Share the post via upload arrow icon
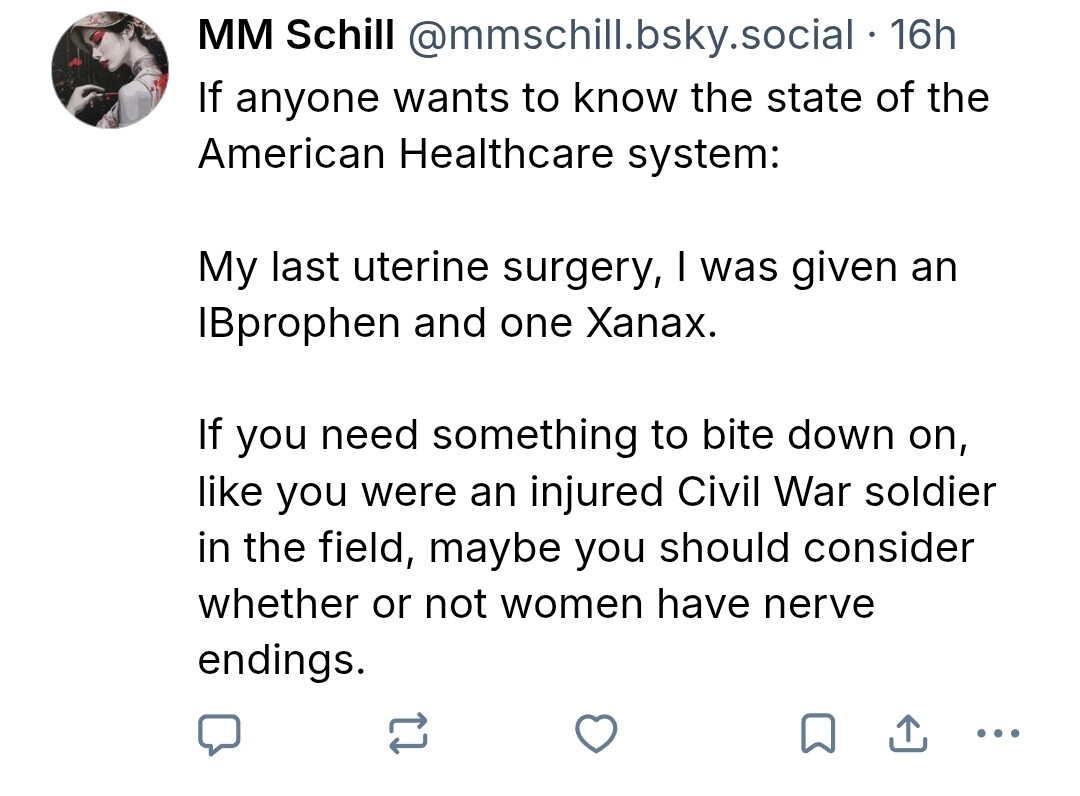 (x=906, y=735)
